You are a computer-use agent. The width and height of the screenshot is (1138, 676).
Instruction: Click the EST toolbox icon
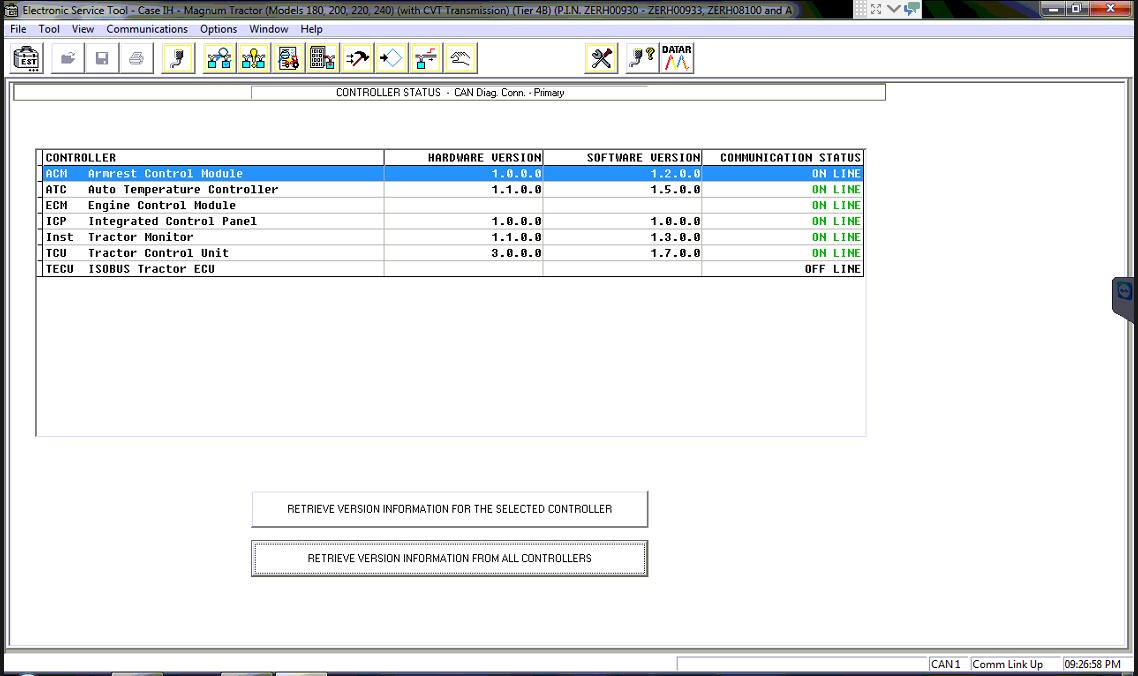click(27, 59)
